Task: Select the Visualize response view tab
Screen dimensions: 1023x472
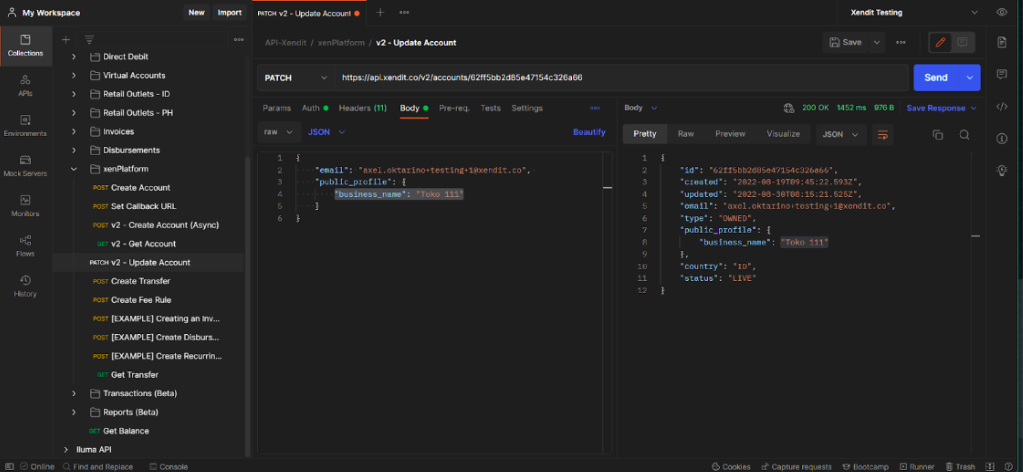Action: [783, 134]
